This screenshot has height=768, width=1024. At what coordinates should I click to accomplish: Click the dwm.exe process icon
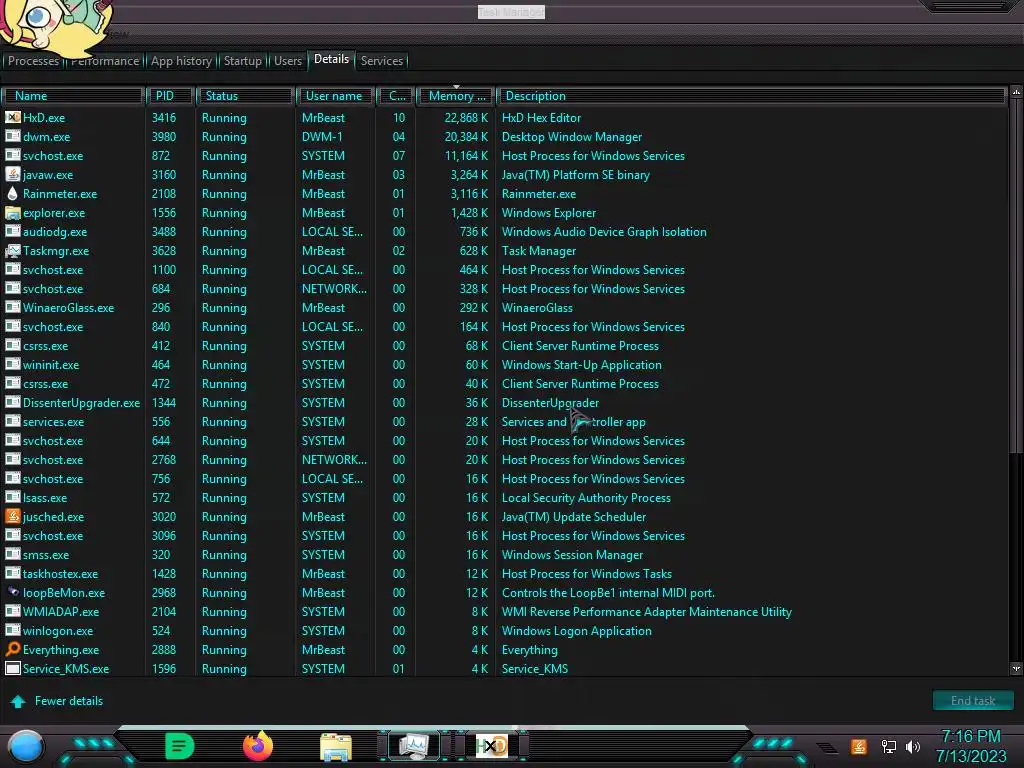click(x=12, y=136)
